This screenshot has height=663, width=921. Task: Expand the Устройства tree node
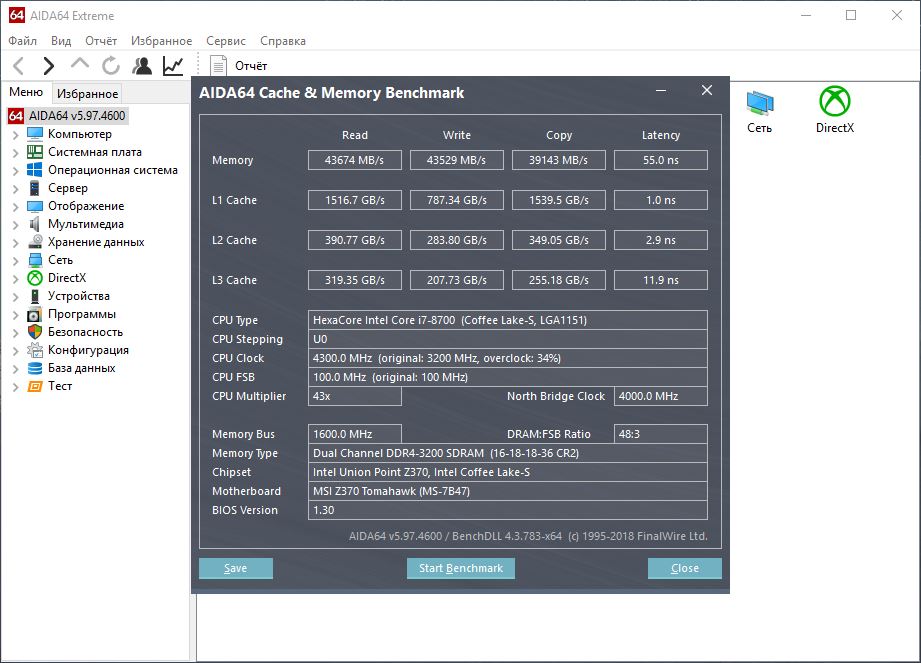coord(16,297)
